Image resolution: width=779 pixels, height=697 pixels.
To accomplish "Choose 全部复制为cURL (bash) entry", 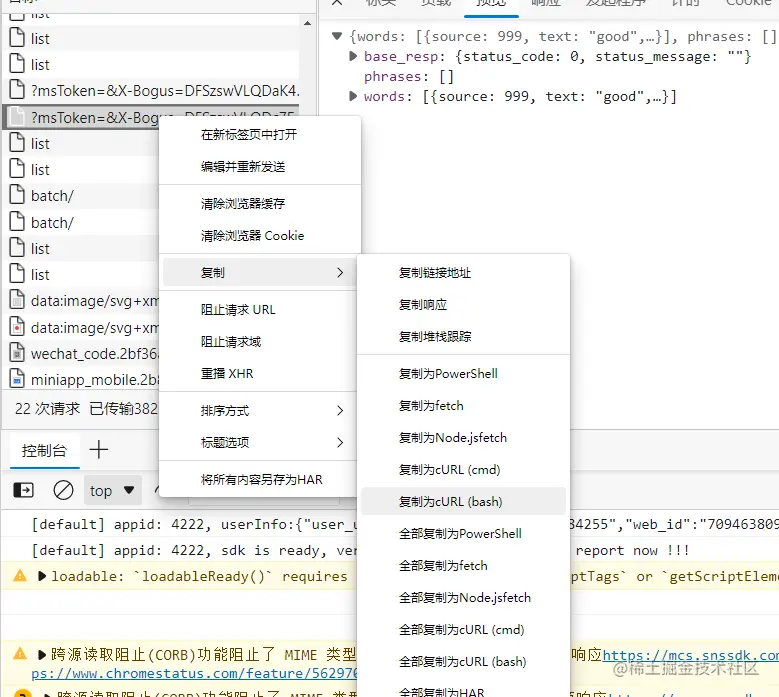I will coord(463,662).
